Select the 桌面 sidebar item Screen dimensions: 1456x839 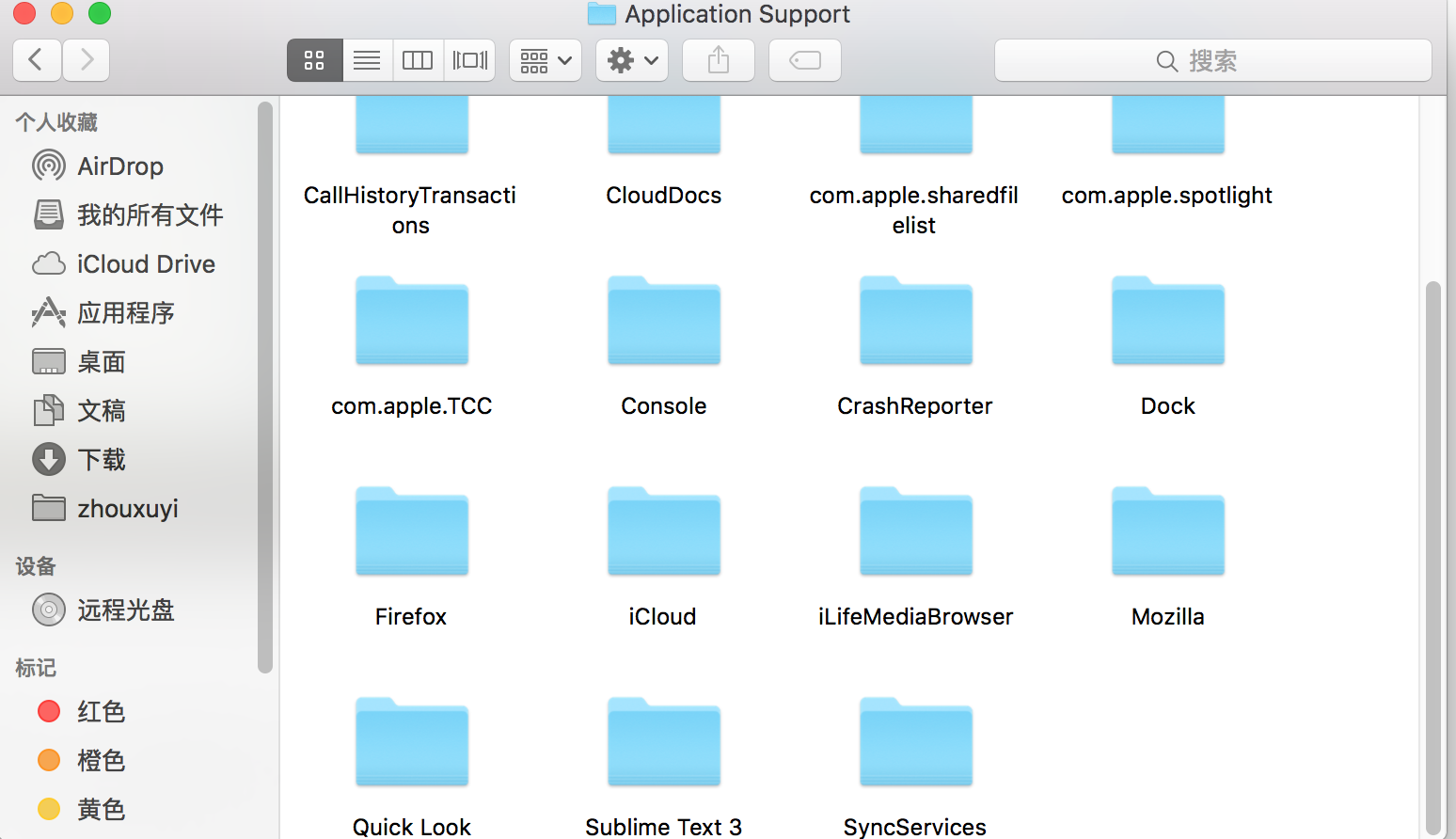tap(101, 361)
